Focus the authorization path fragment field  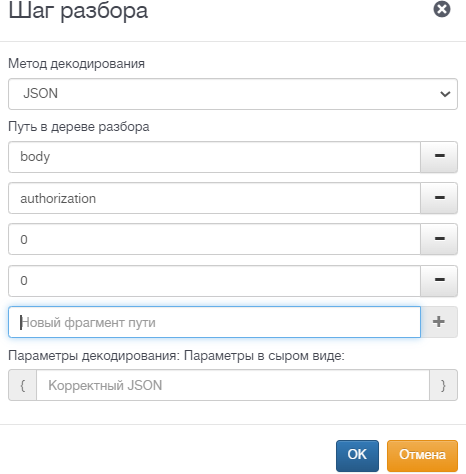click(214, 198)
